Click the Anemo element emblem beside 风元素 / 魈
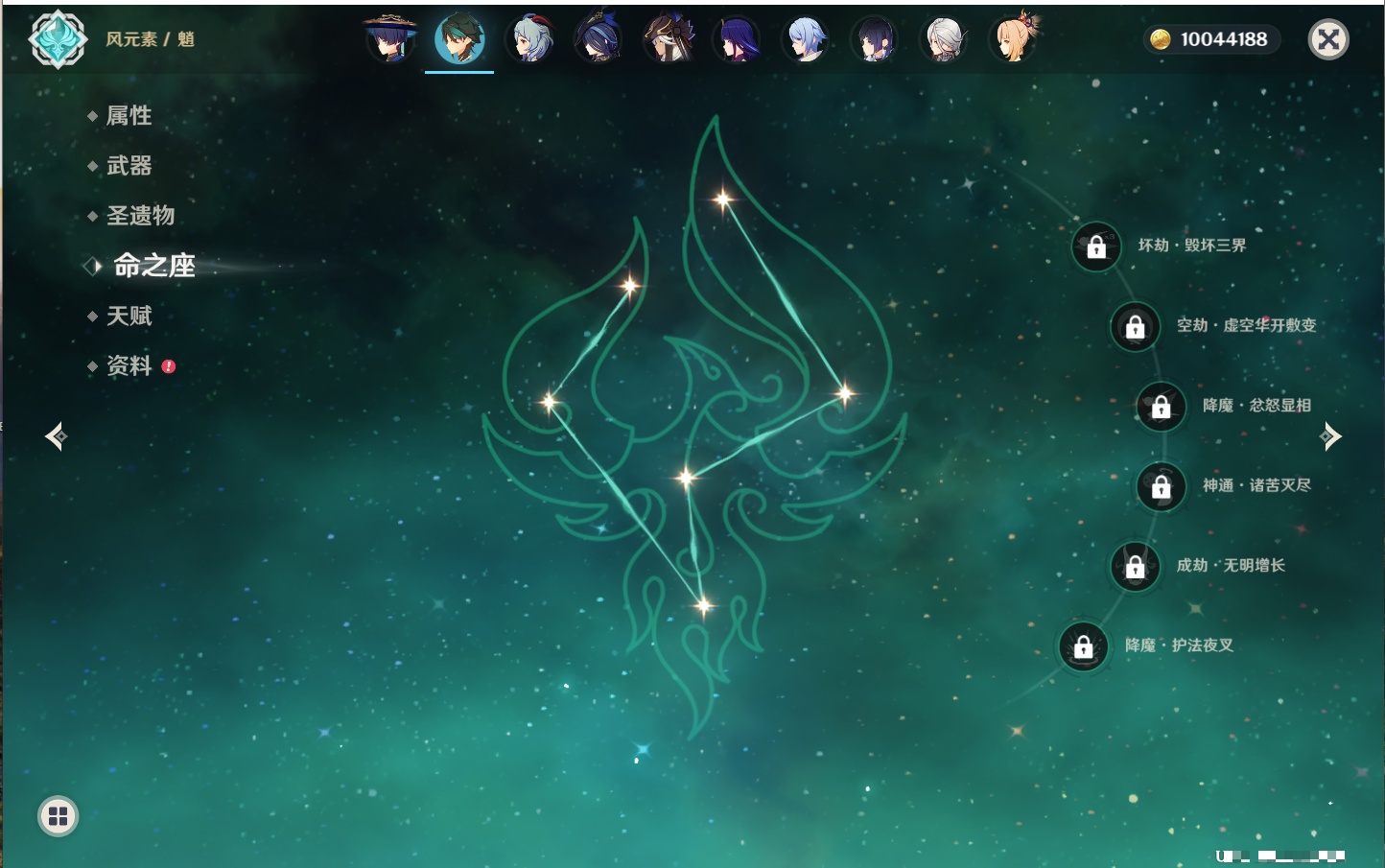This screenshot has width=1385, height=868. pyautogui.click(x=58, y=39)
